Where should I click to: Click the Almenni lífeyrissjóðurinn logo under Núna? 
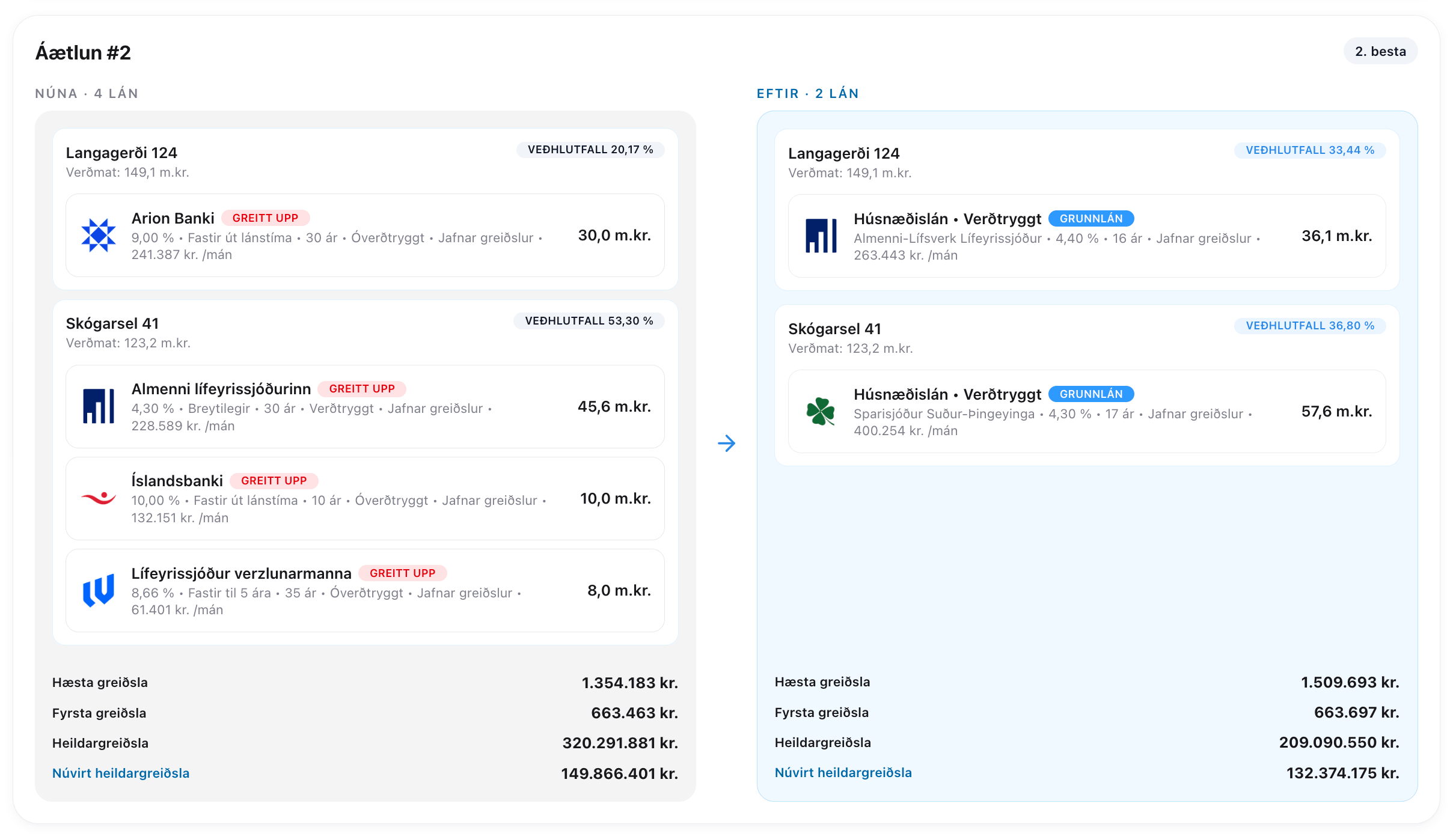[x=99, y=406]
